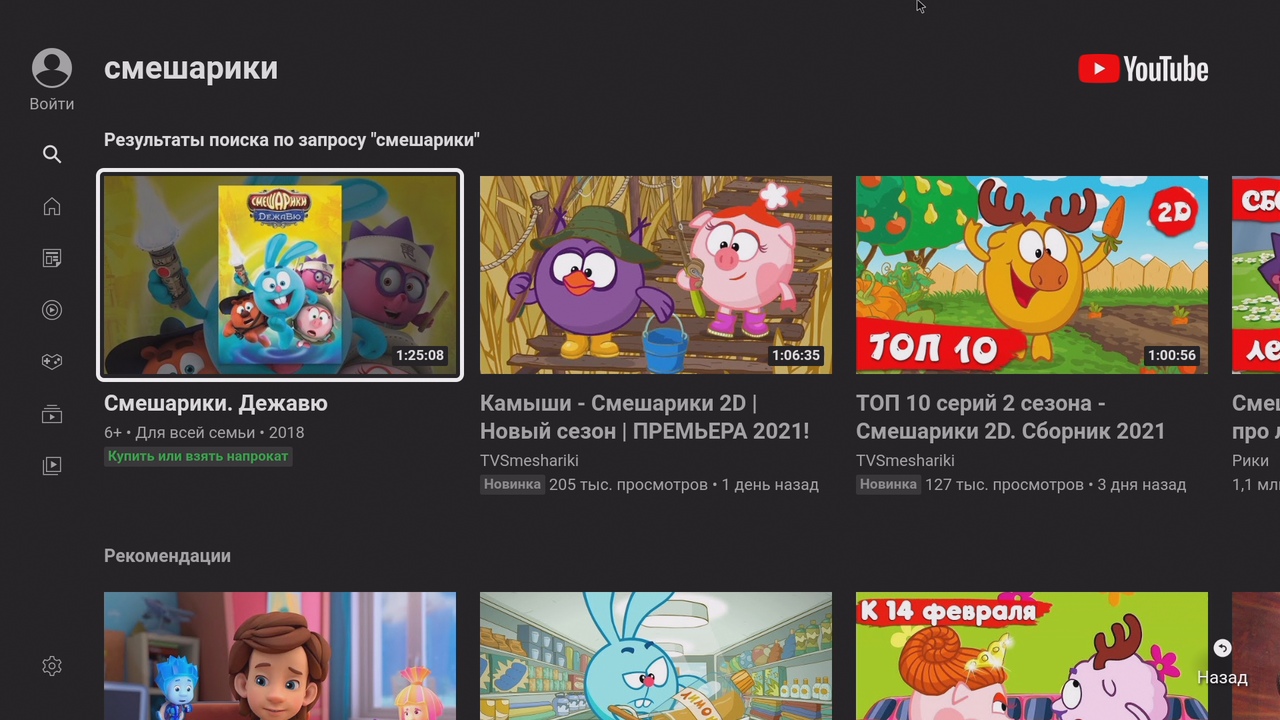1280x720 pixels.
Task: Click the back arrow icon above Назад
Action: click(1222, 648)
